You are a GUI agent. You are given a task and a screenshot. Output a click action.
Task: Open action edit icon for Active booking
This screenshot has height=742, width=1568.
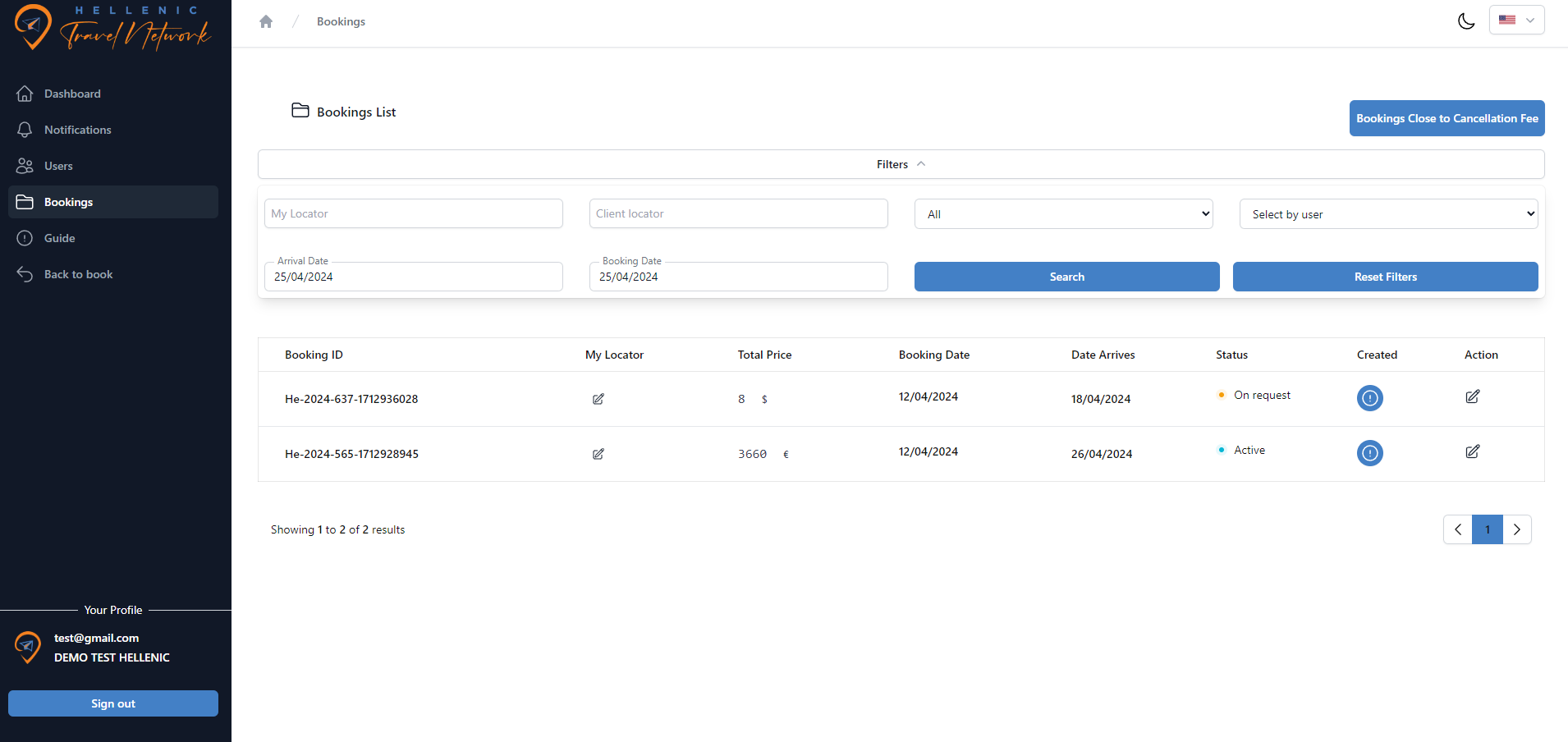click(x=1472, y=451)
